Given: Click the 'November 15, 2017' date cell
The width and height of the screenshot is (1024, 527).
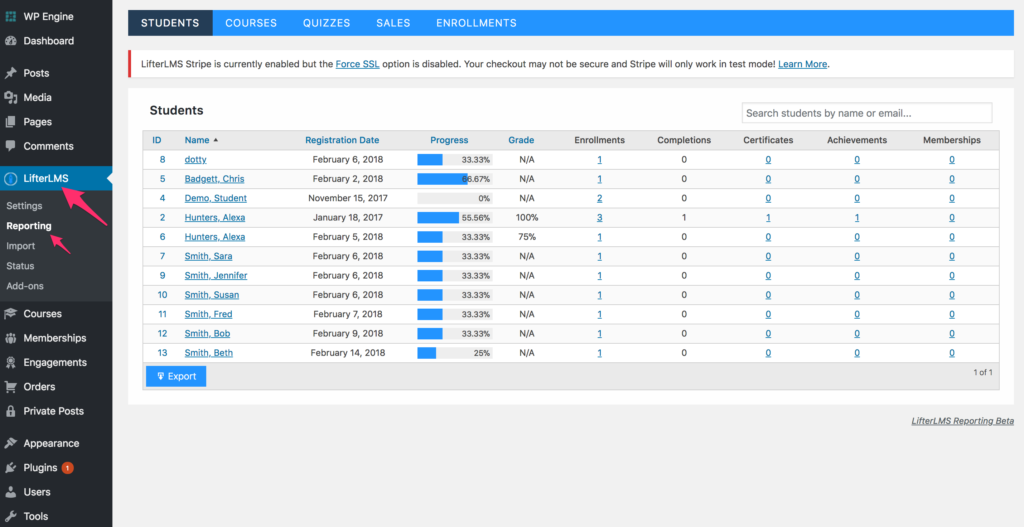Looking at the screenshot, I should pos(348,198).
